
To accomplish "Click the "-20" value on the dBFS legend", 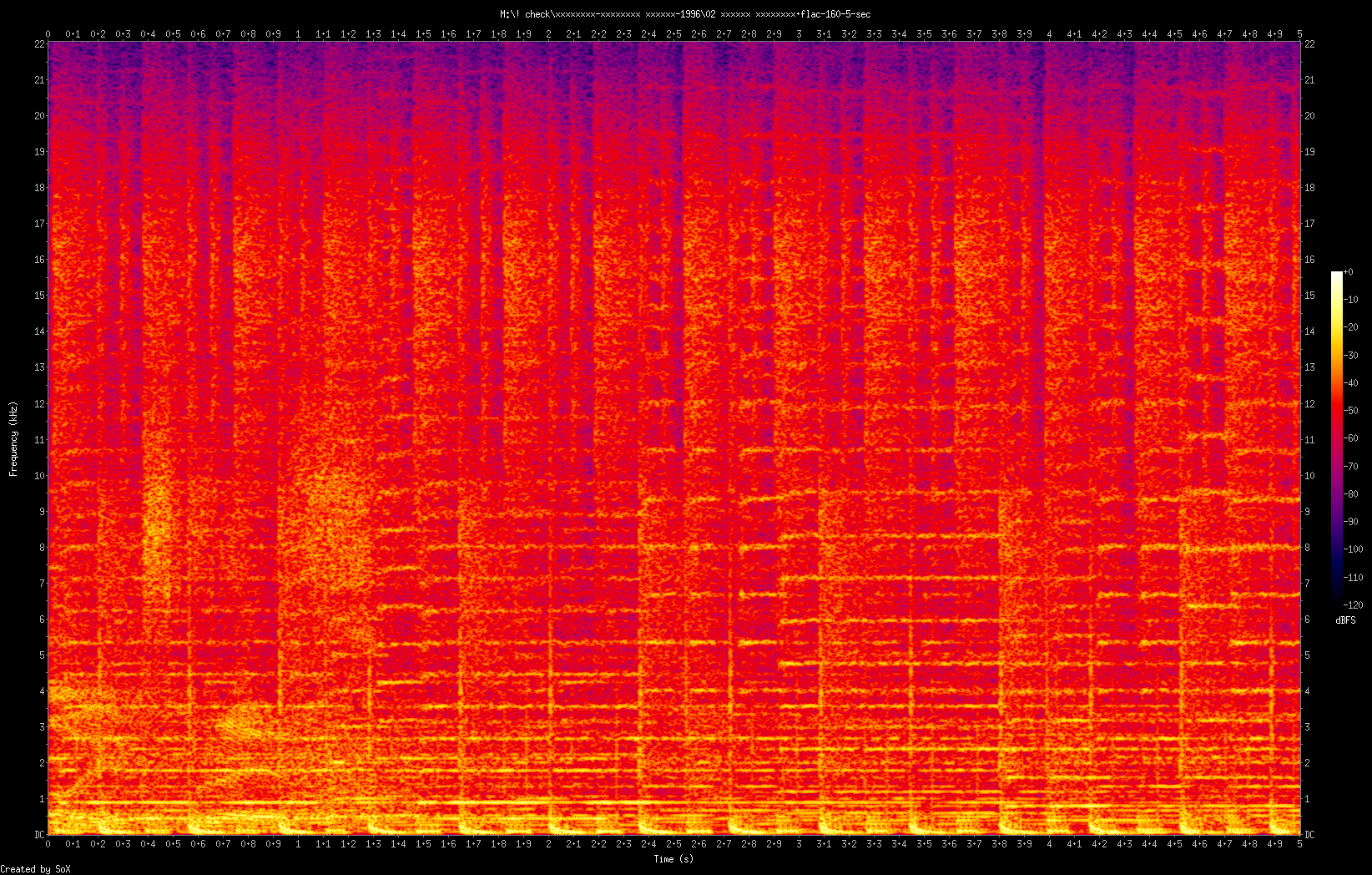I will pyautogui.click(x=1351, y=327).
